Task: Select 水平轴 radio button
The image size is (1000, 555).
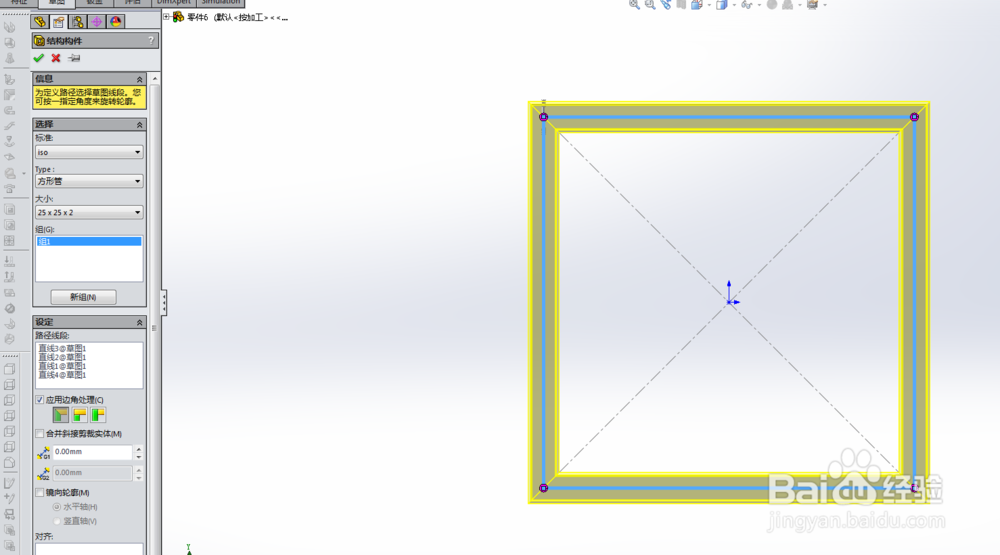Action: [x=57, y=507]
